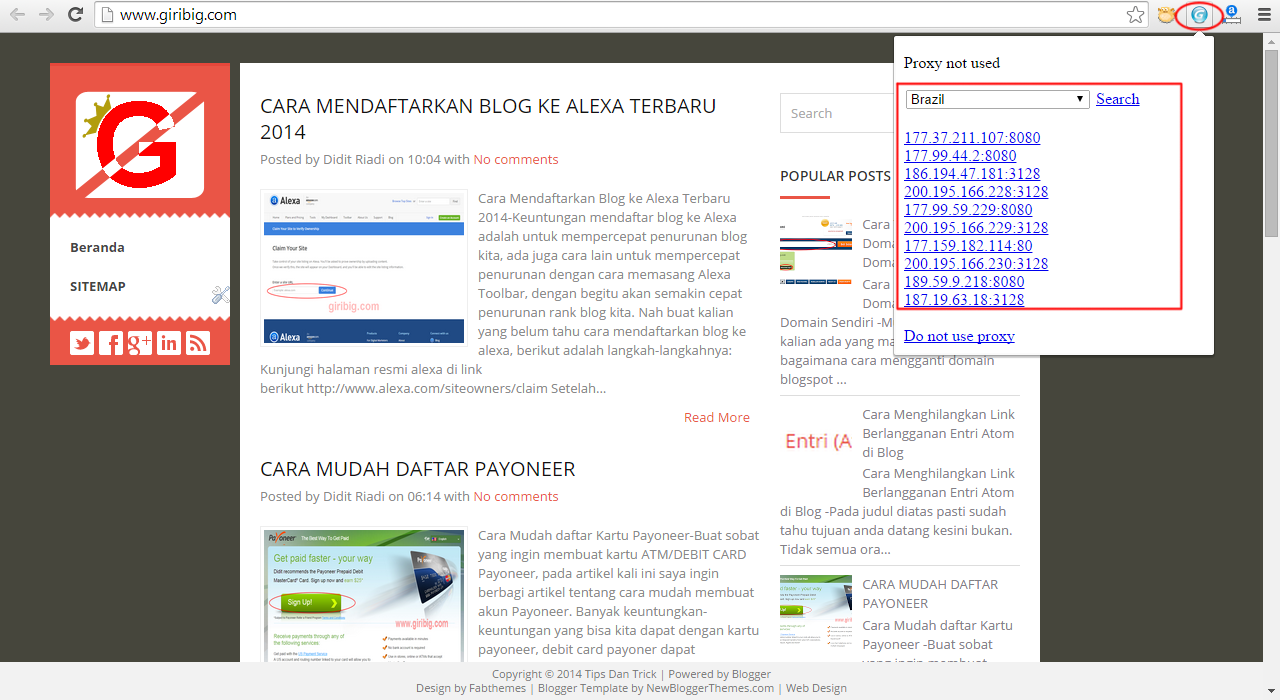Select proxy 186.194.47.181:3128
The width and height of the screenshot is (1280, 700).
(x=972, y=174)
